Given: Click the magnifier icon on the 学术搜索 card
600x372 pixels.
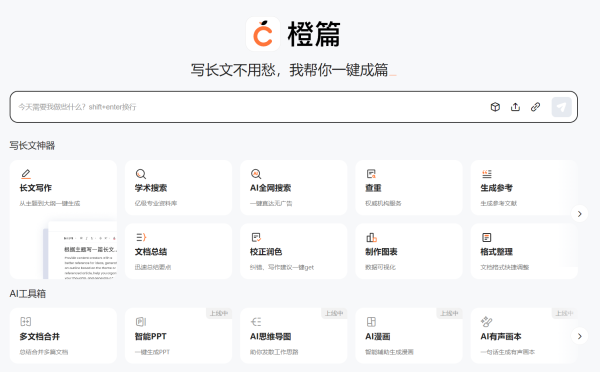Looking at the screenshot, I should (x=141, y=174).
